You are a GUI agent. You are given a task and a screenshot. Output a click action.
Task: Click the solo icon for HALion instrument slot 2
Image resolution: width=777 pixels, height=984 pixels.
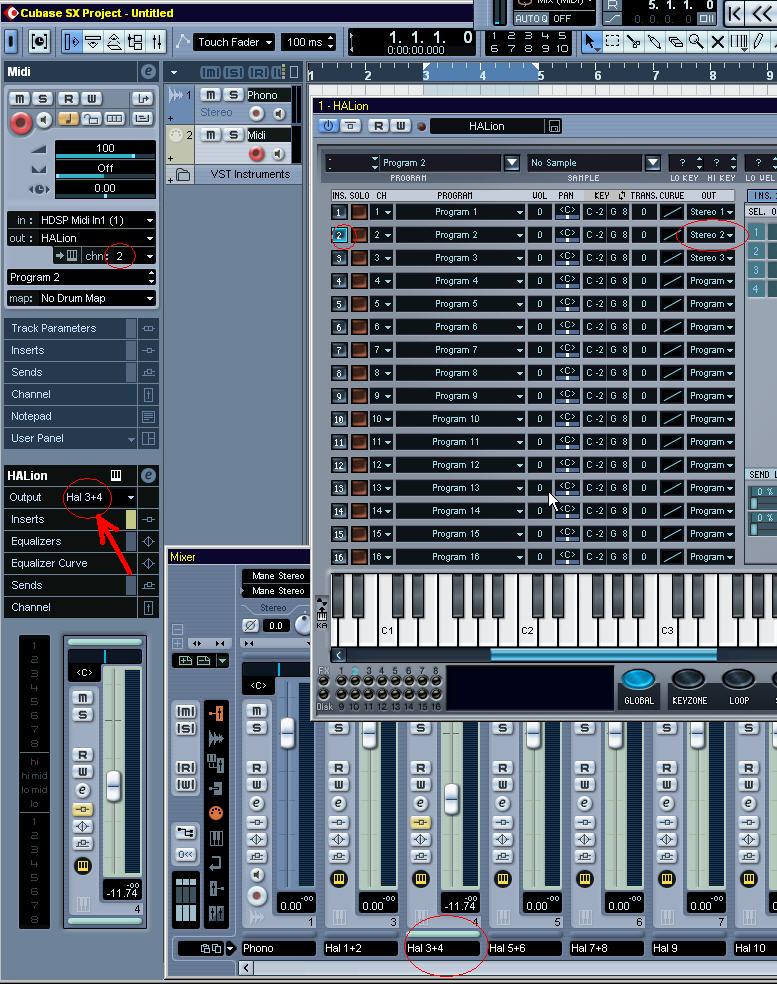click(x=359, y=235)
